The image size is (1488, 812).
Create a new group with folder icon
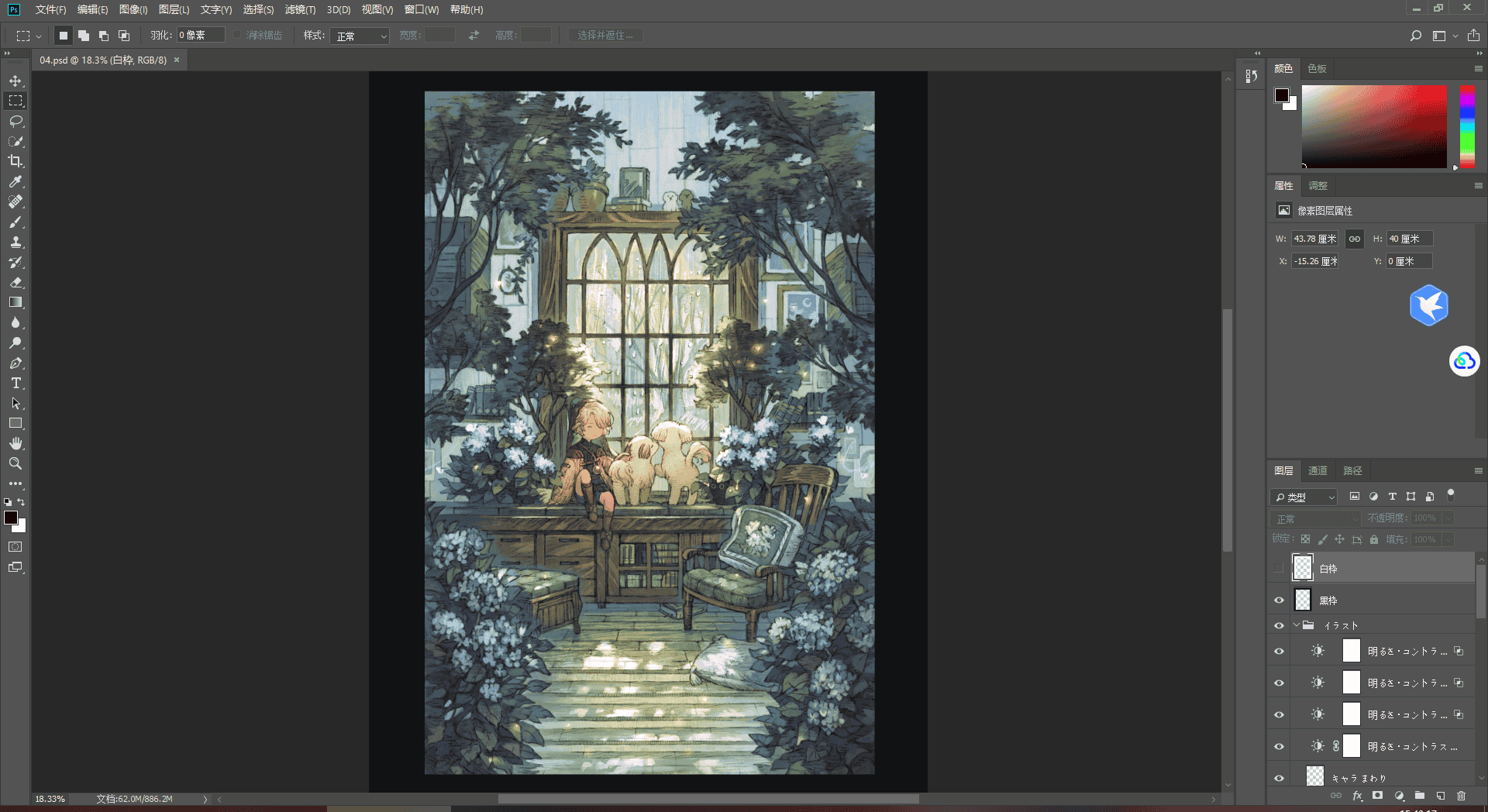(1419, 796)
